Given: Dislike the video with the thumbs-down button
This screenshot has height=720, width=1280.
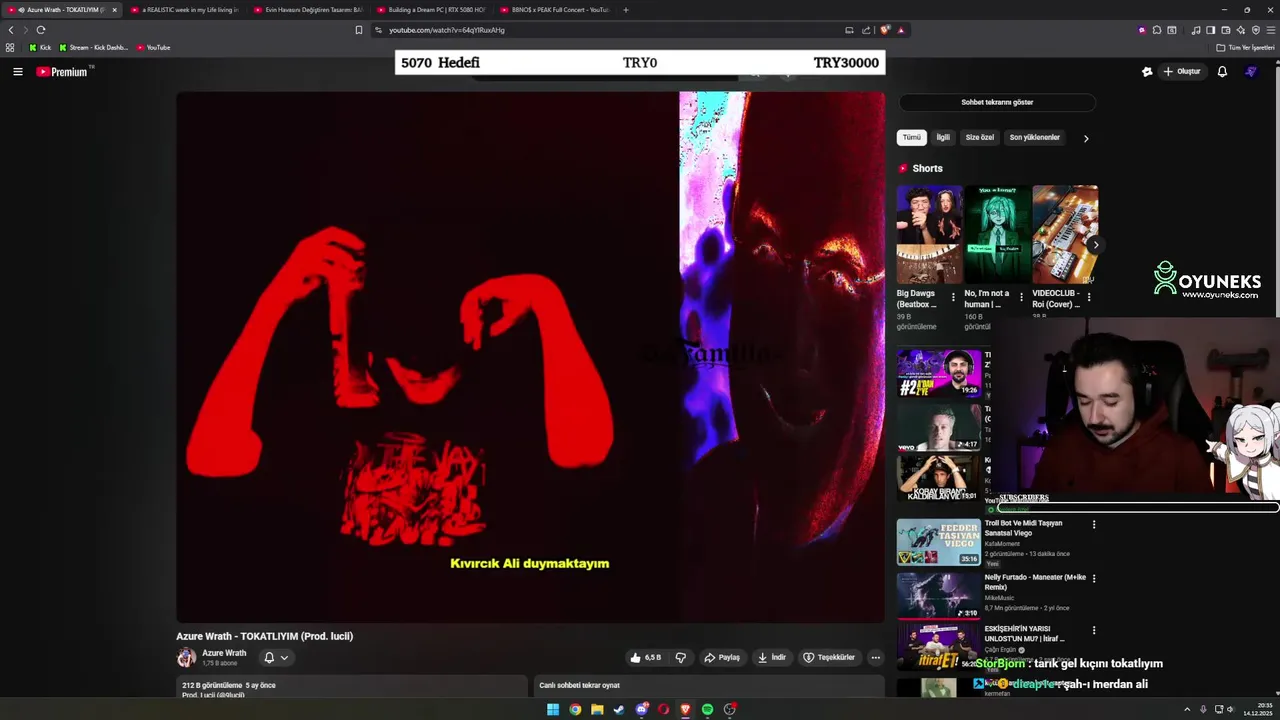Looking at the screenshot, I should click(x=681, y=657).
